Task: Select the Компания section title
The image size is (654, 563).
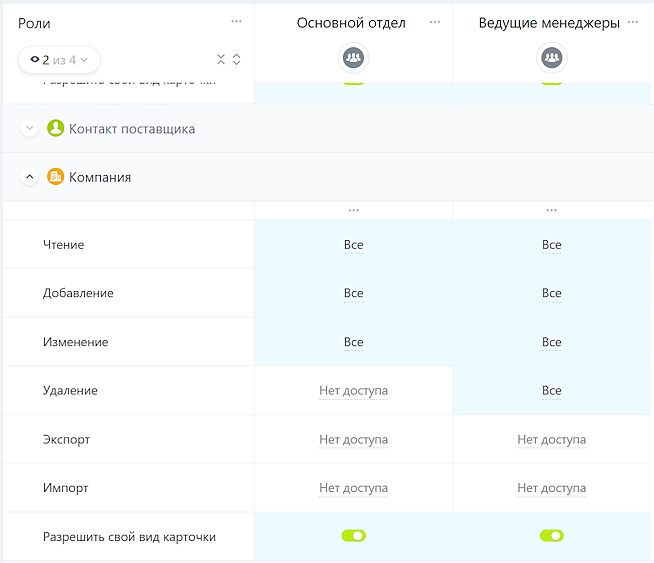Action: [x=100, y=177]
